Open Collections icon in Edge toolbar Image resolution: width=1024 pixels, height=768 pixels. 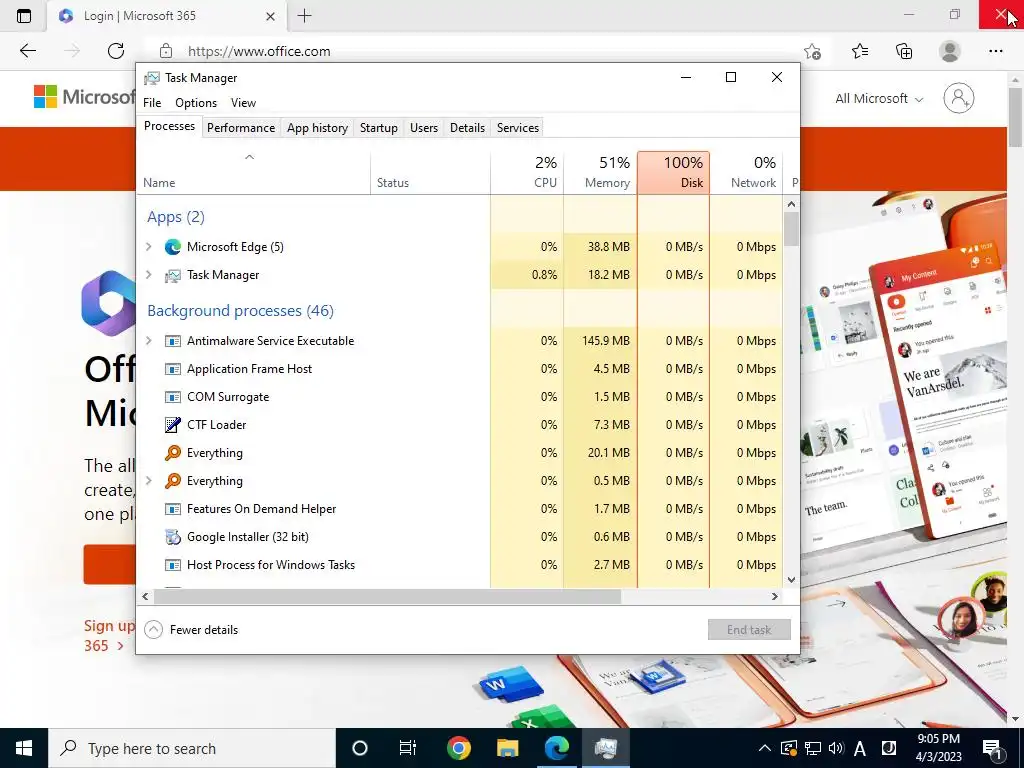904,51
